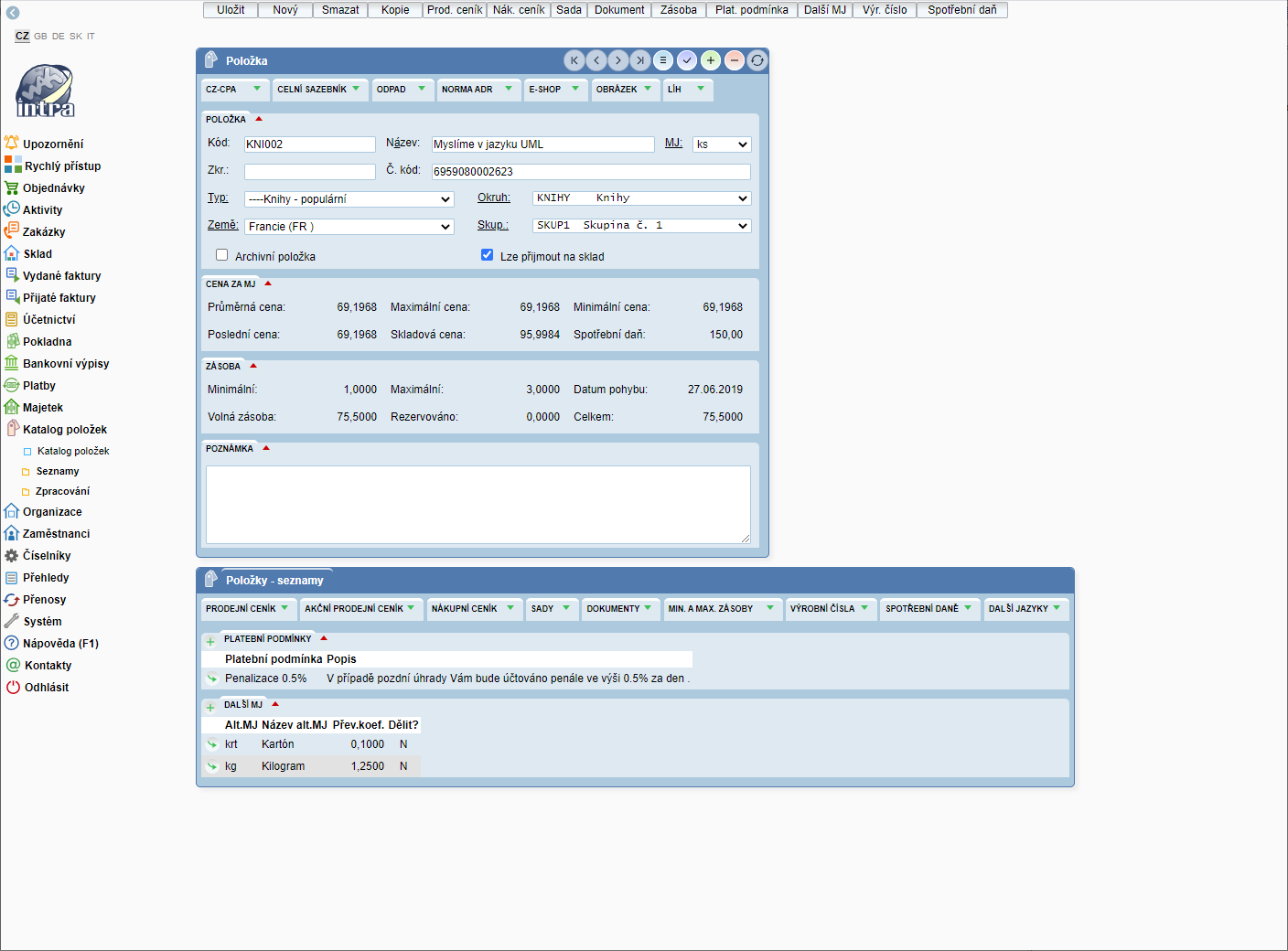The height and width of the screenshot is (951, 1288).
Task: Click the Uložit button
Action: click(x=231, y=10)
